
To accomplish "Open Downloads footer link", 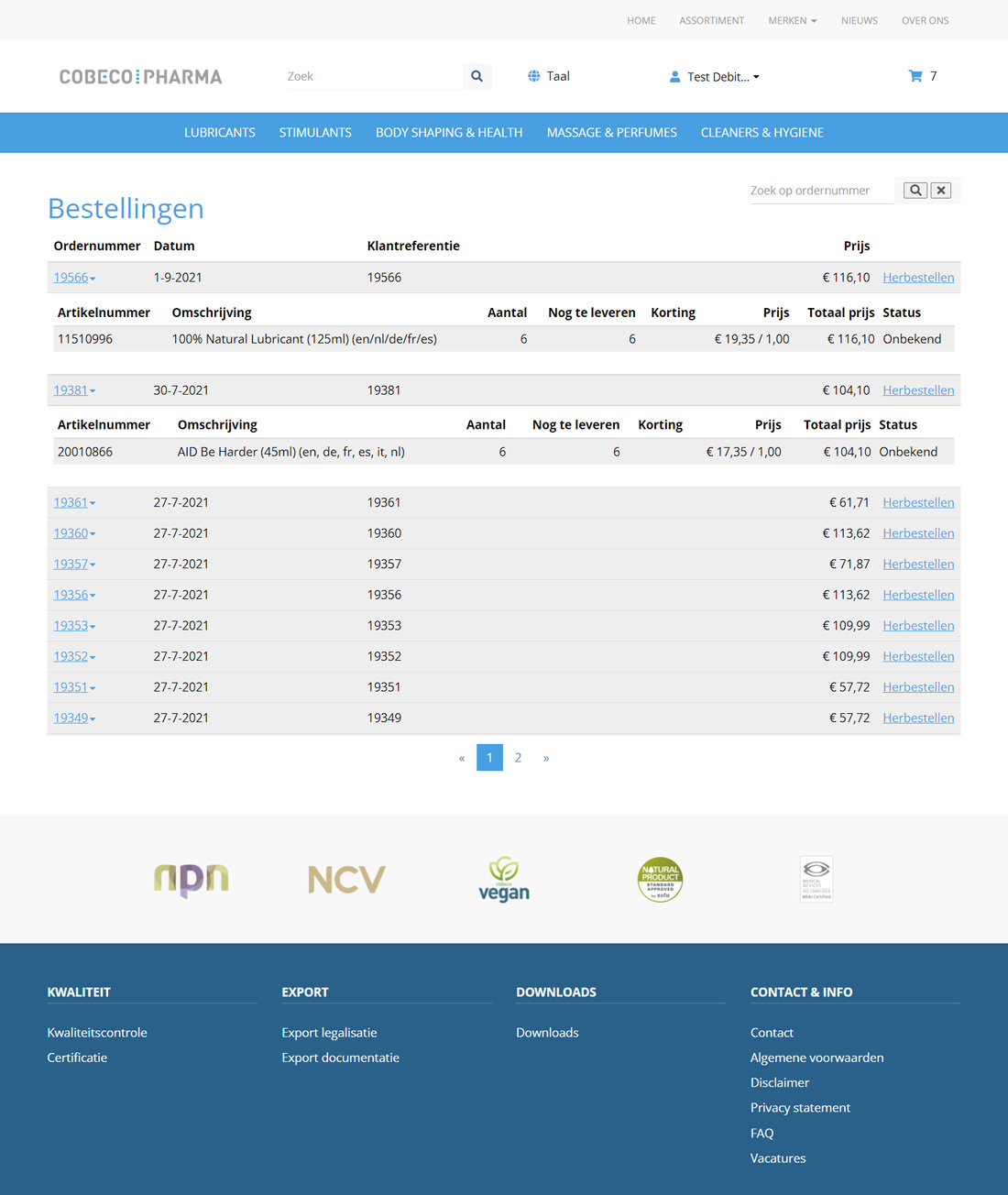I will (547, 1033).
